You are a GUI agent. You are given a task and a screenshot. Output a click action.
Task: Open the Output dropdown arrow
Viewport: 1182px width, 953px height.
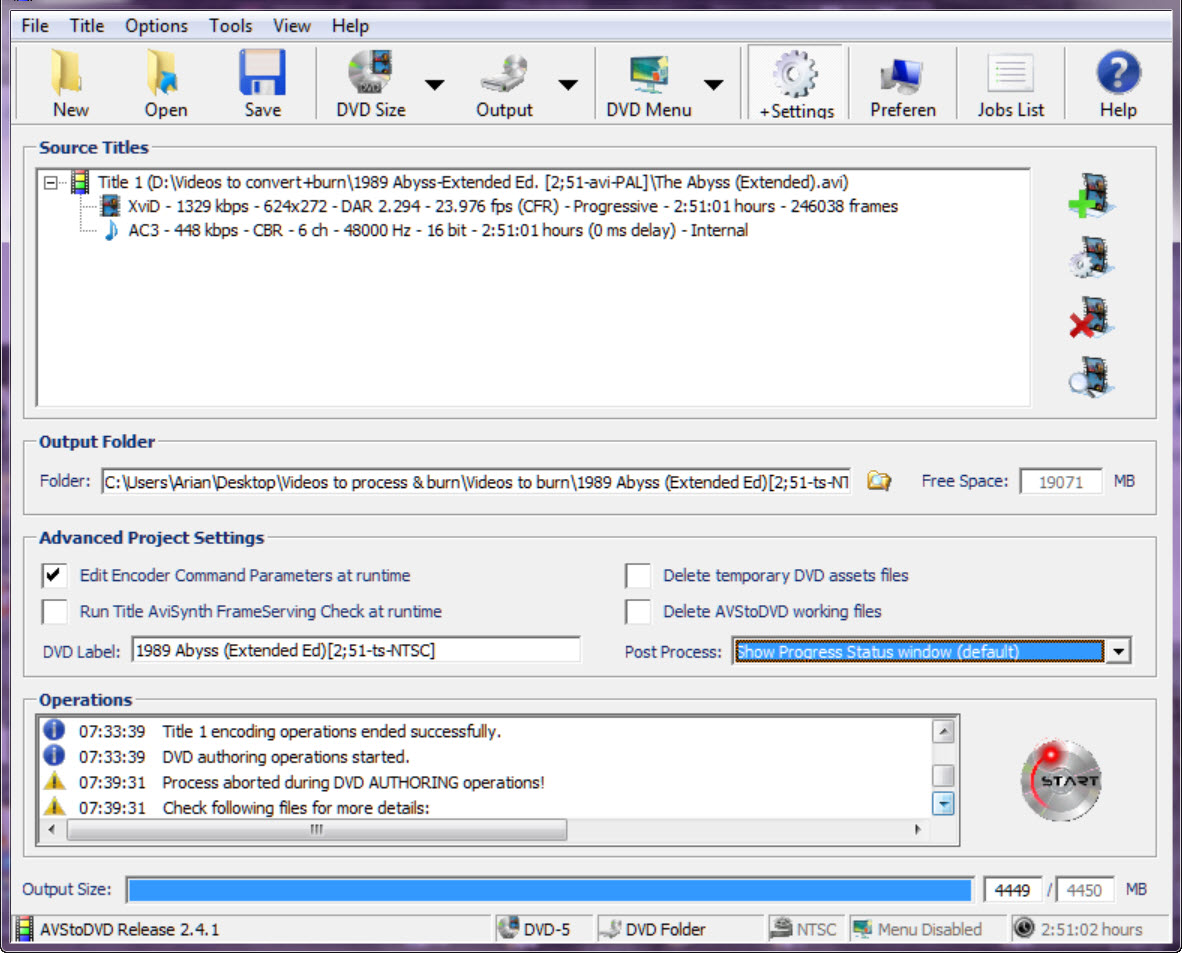(568, 84)
